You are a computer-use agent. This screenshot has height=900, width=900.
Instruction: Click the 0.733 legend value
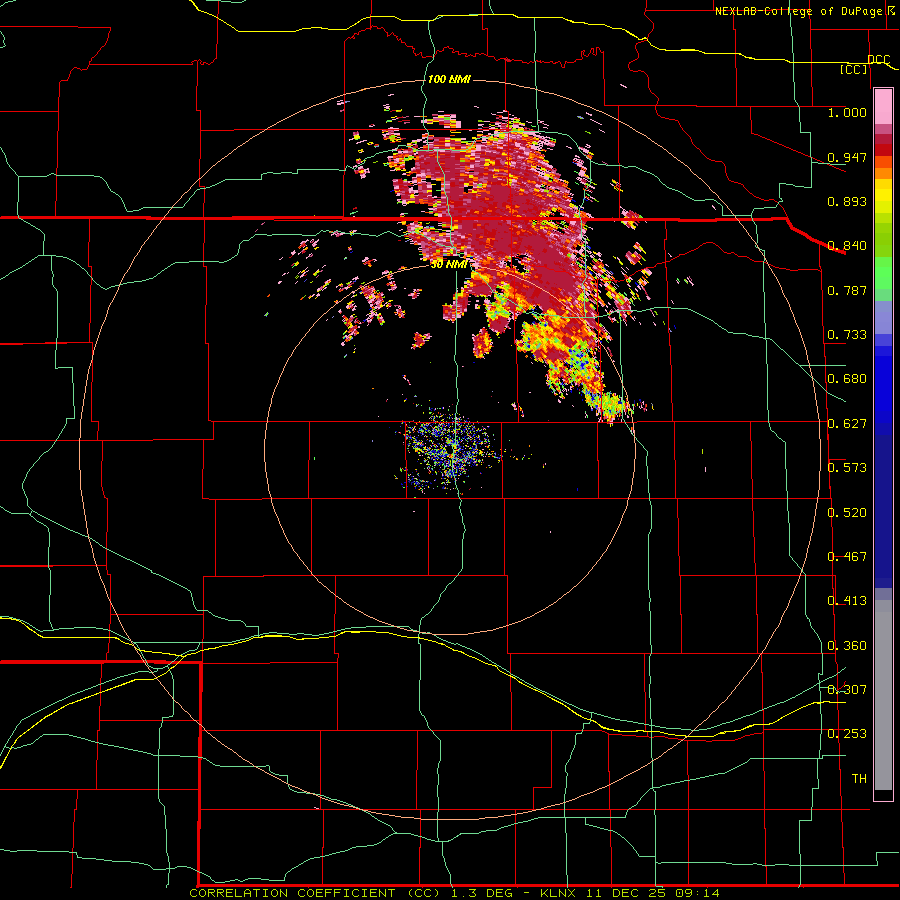pos(847,335)
